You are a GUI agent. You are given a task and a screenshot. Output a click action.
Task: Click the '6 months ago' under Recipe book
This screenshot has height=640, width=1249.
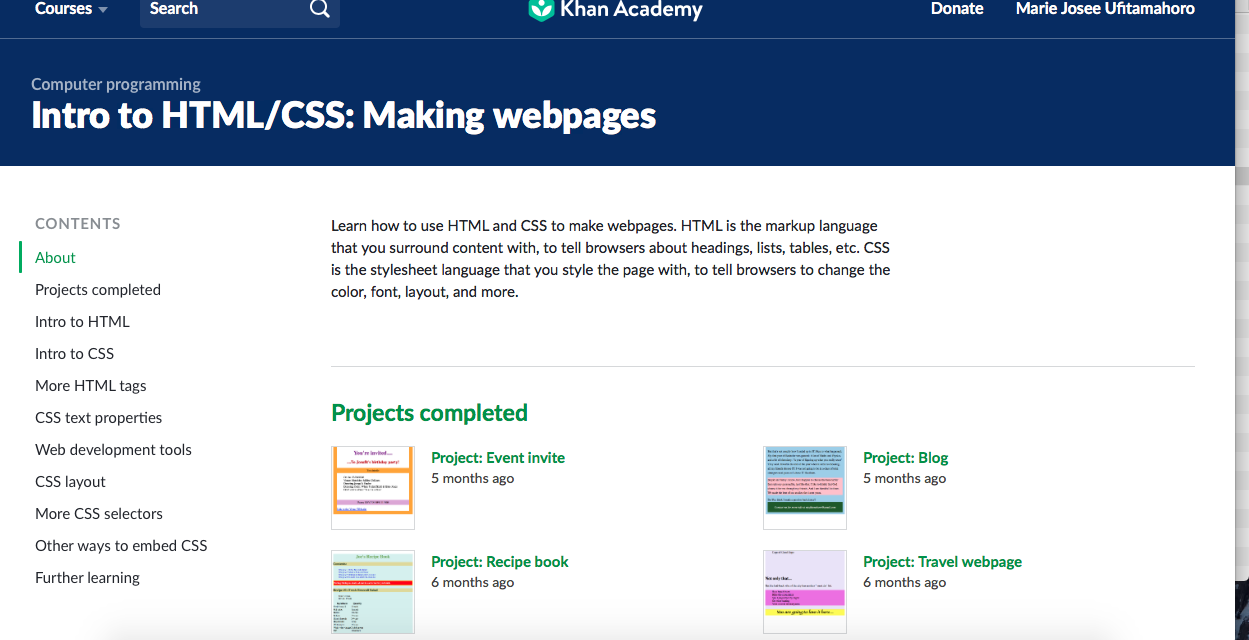473,583
